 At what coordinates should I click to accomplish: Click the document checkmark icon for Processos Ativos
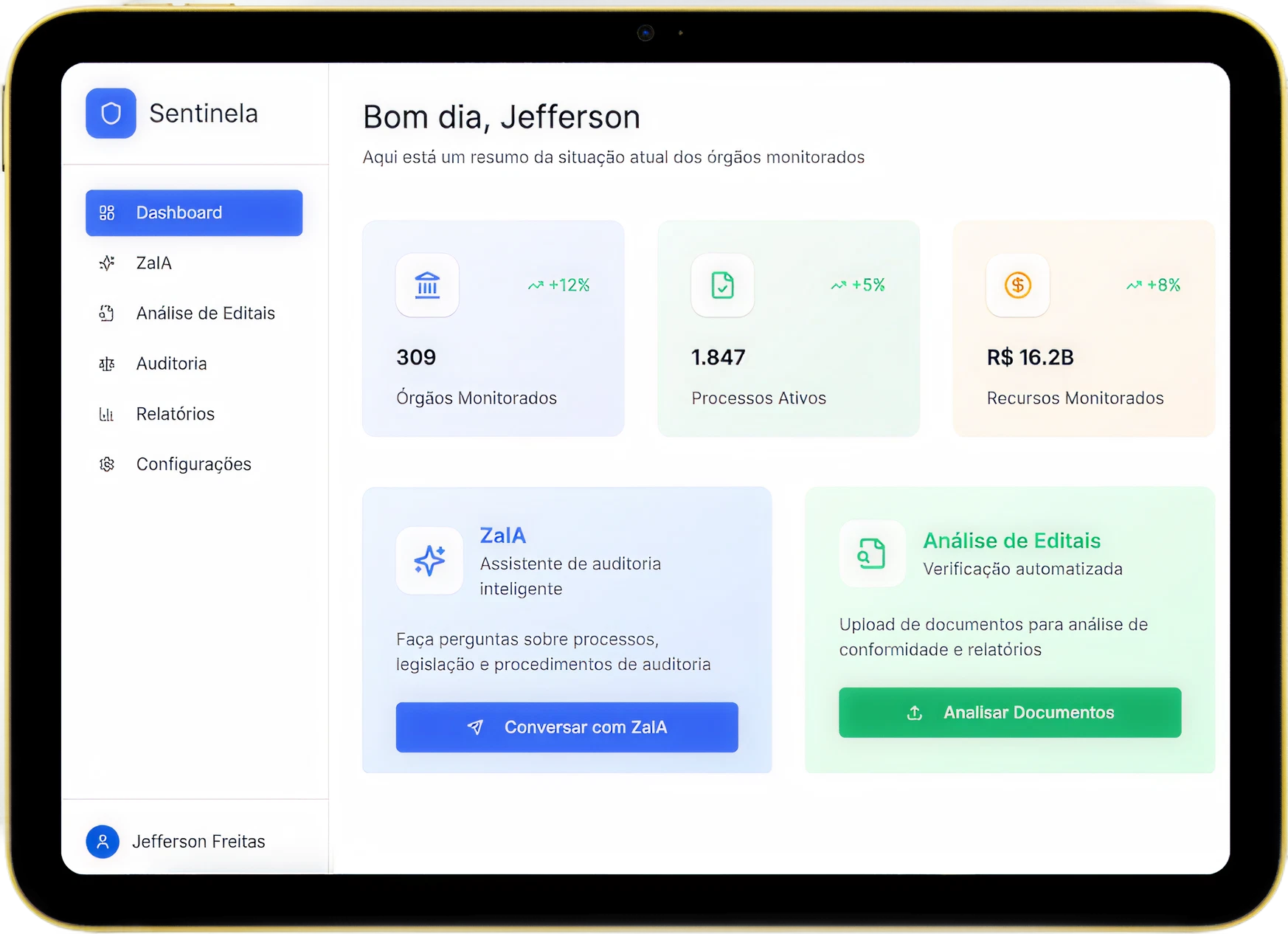point(722,286)
